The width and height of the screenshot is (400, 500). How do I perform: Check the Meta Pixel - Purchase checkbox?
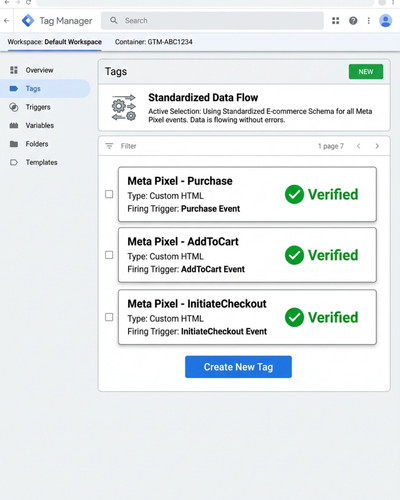109,194
